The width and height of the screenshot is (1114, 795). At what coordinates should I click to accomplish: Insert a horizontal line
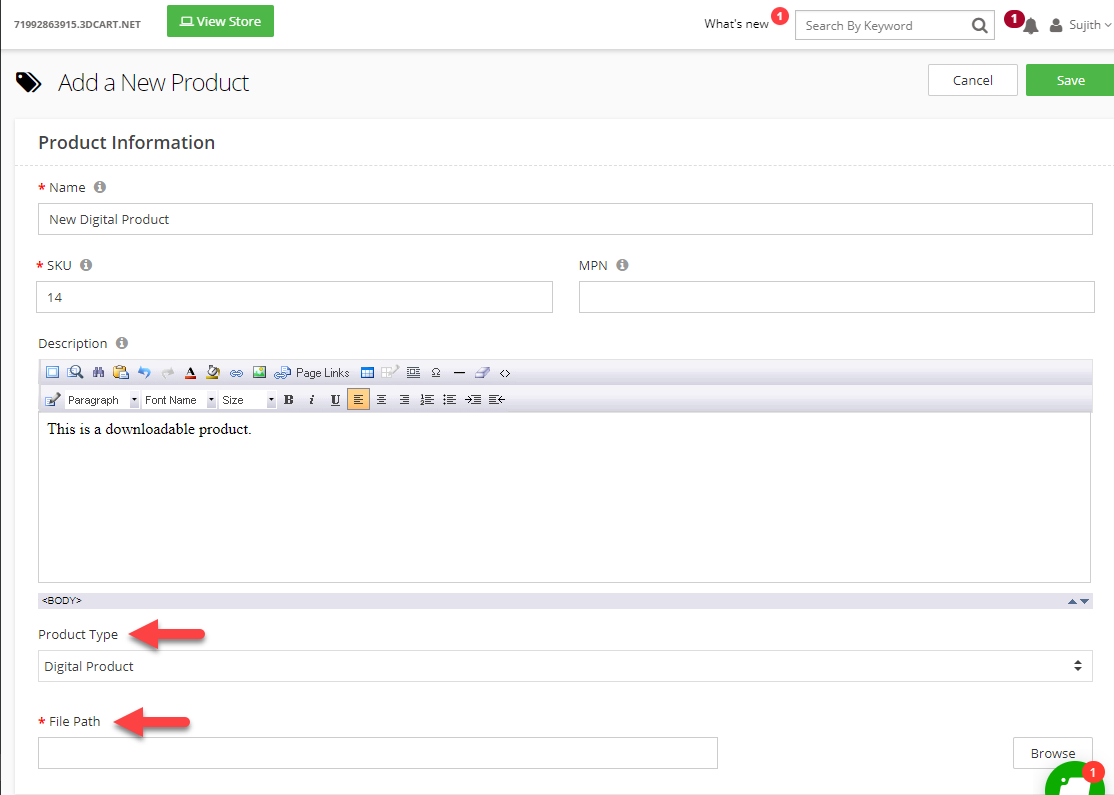tap(459, 373)
